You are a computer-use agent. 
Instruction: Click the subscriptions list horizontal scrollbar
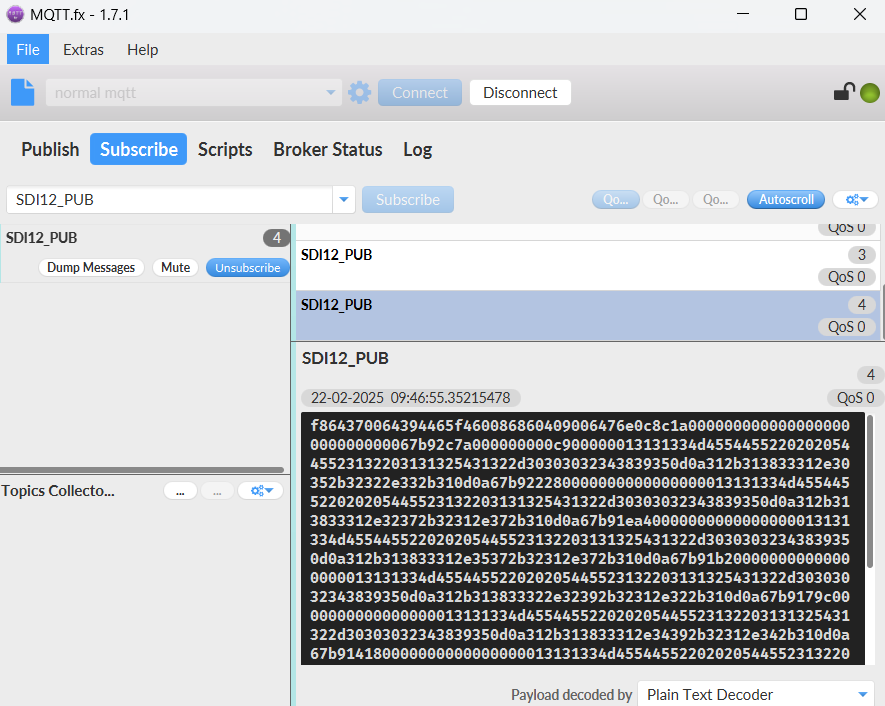[142, 470]
